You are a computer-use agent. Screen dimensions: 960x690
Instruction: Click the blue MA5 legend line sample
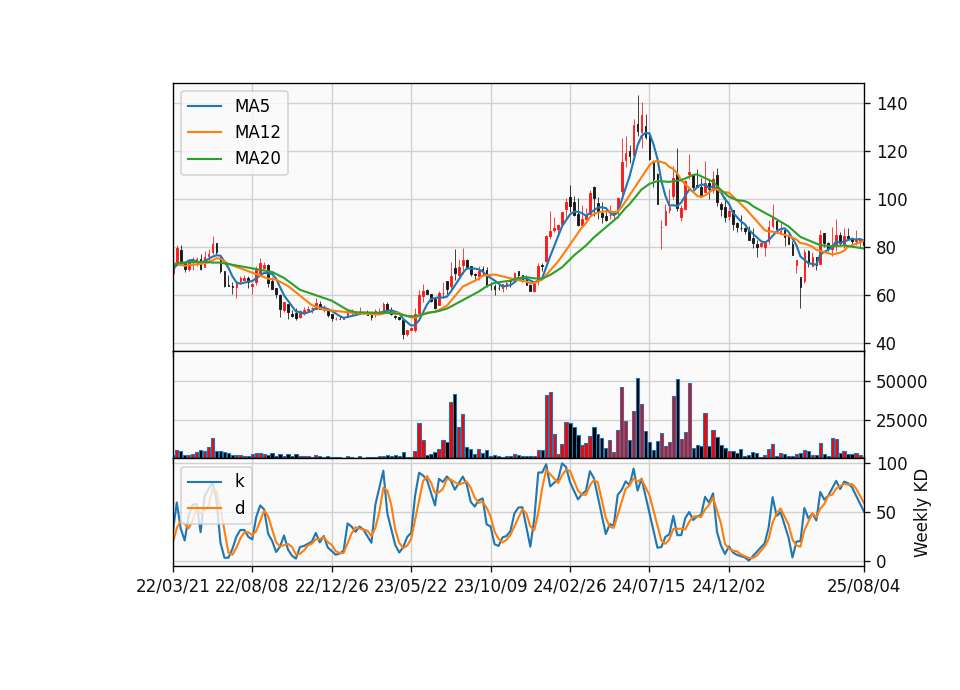pos(204,106)
